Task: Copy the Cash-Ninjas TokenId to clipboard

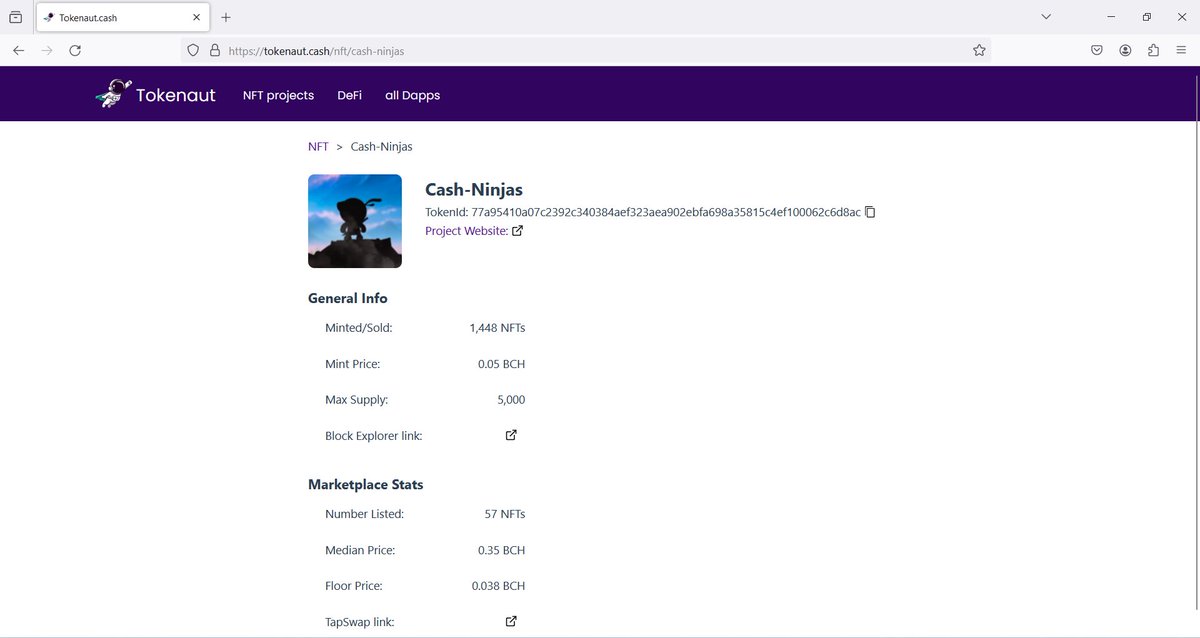Action: [870, 212]
